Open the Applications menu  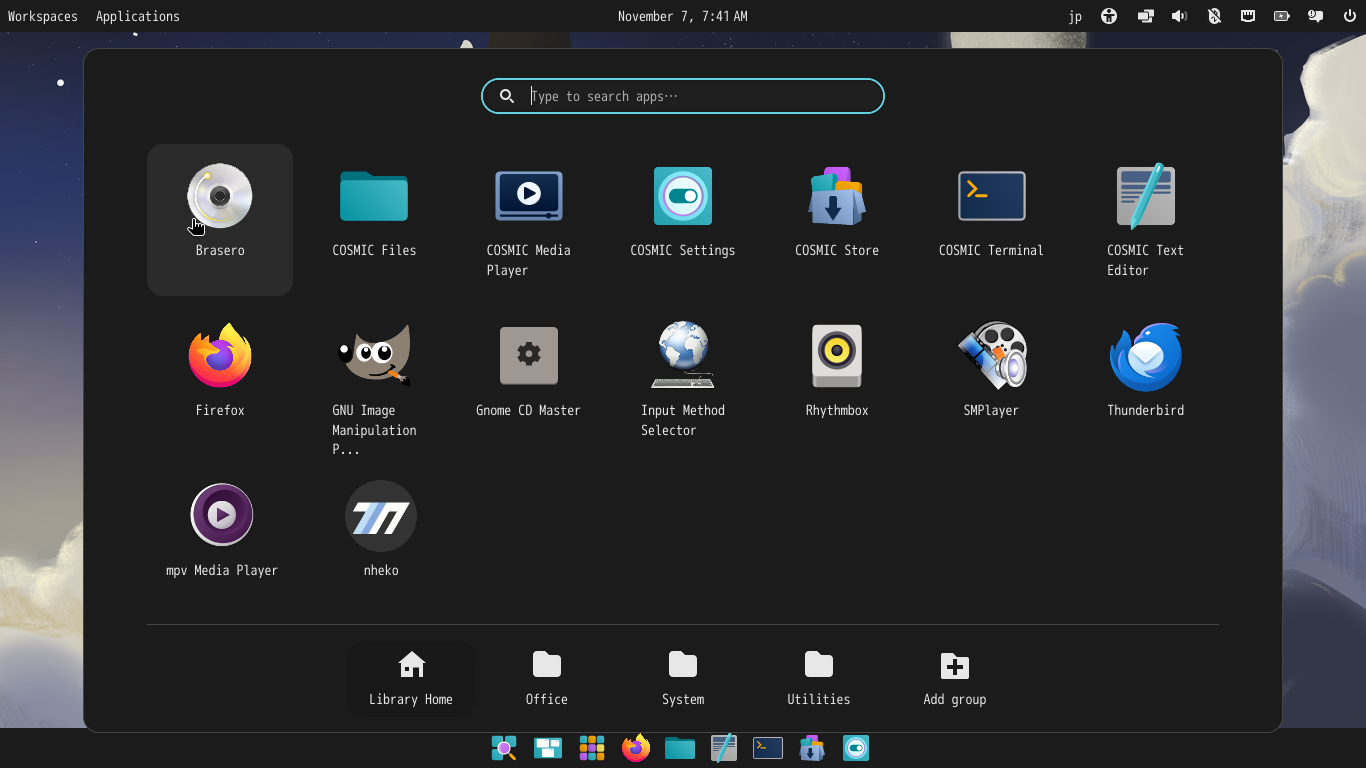pyautogui.click(x=137, y=16)
